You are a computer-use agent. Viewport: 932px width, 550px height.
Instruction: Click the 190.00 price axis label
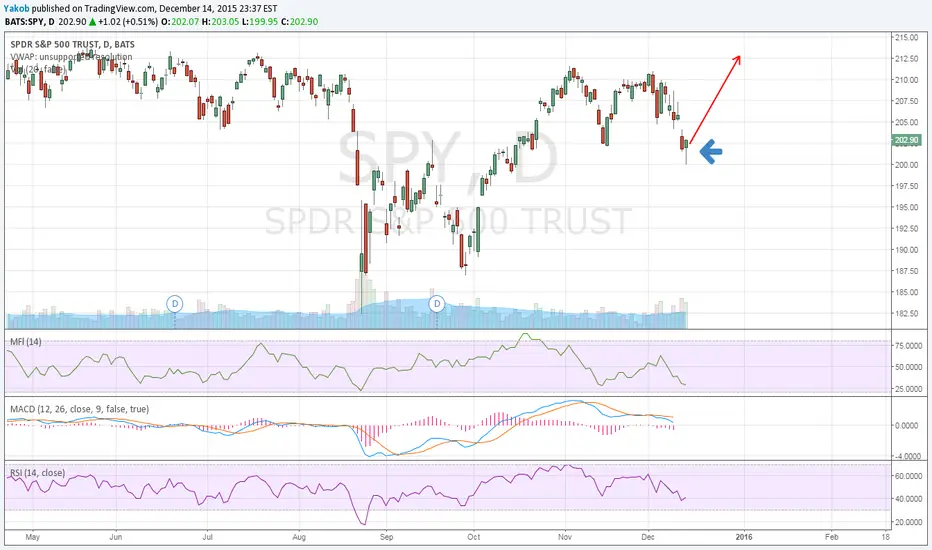pyautogui.click(x=907, y=250)
